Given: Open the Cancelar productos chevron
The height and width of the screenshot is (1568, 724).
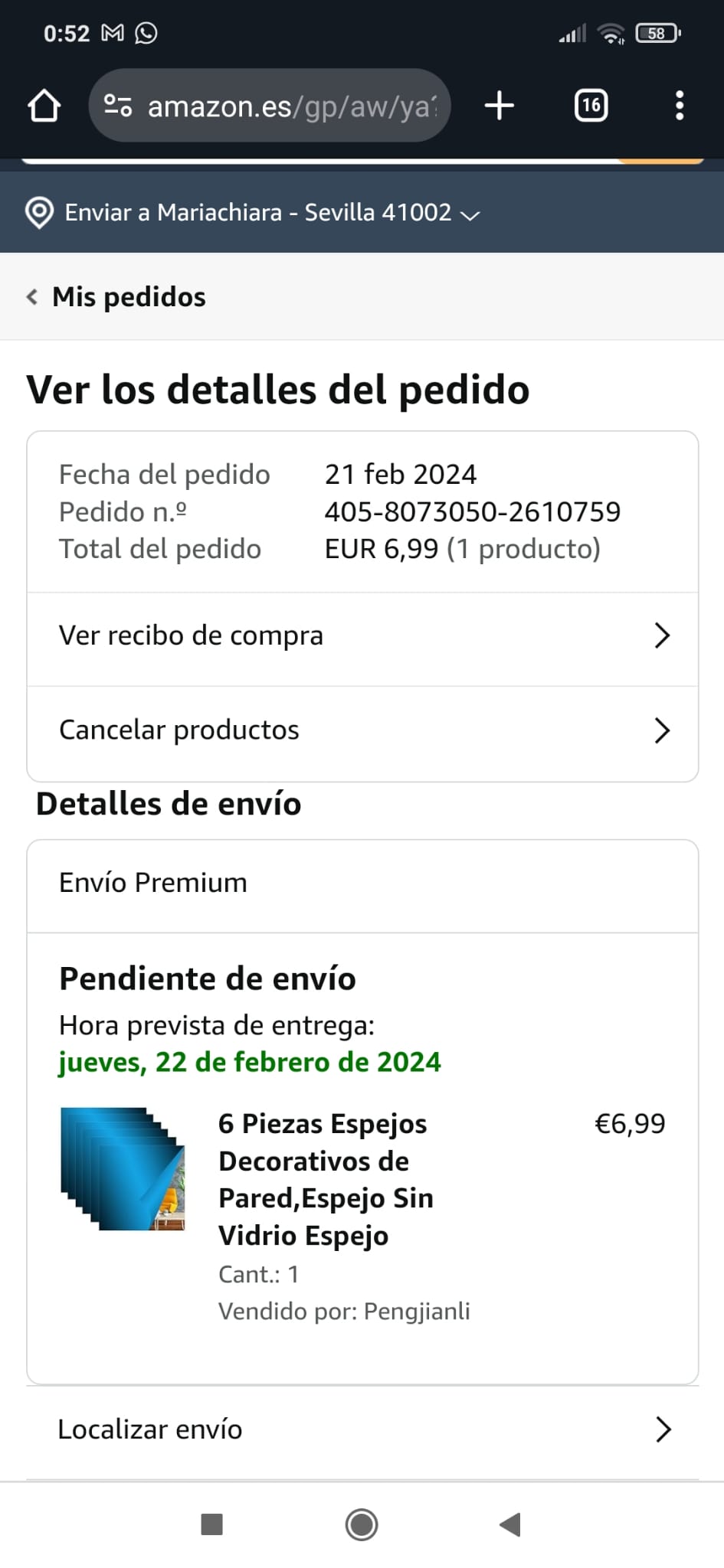Looking at the screenshot, I should (662, 730).
